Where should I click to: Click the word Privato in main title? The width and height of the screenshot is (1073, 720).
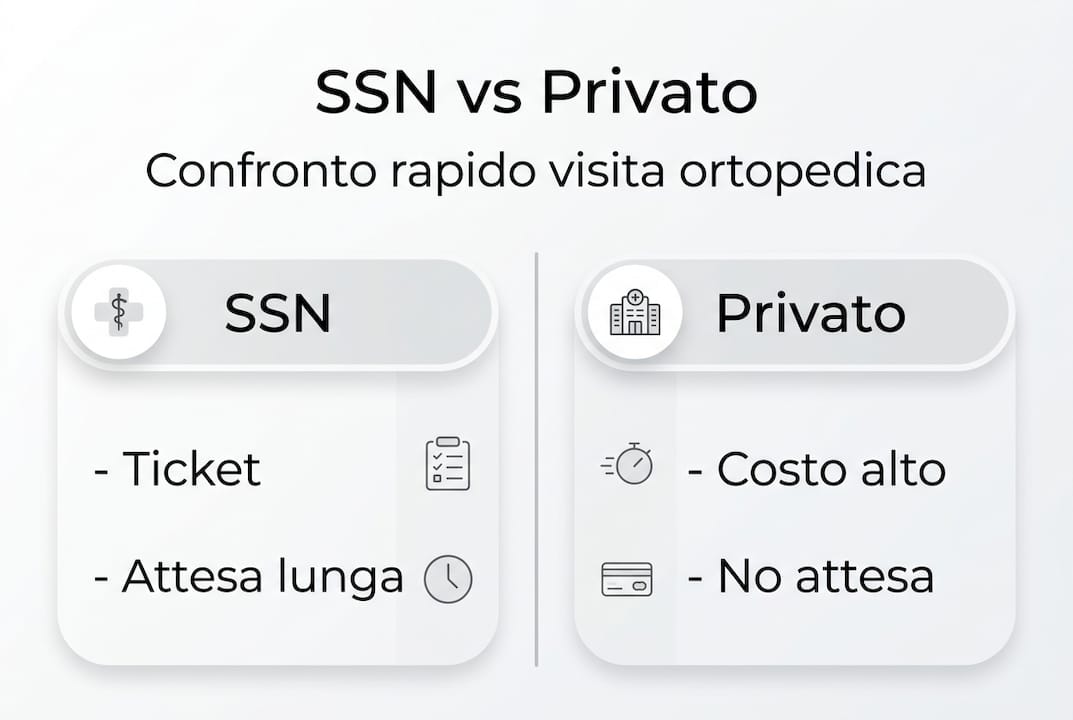click(649, 93)
